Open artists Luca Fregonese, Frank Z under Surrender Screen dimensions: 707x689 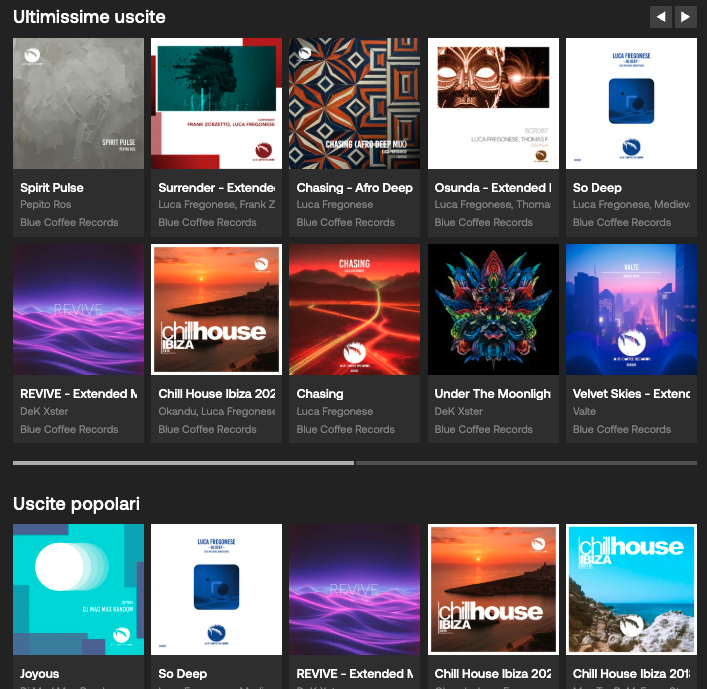click(x=216, y=204)
